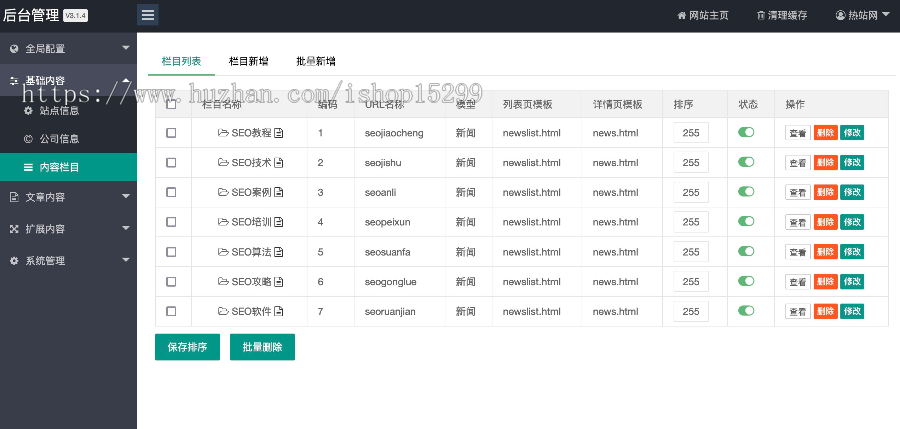Toggle status switch for seoanli
Viewport: 900px width, 429px height.
click(x=746, y=191)
